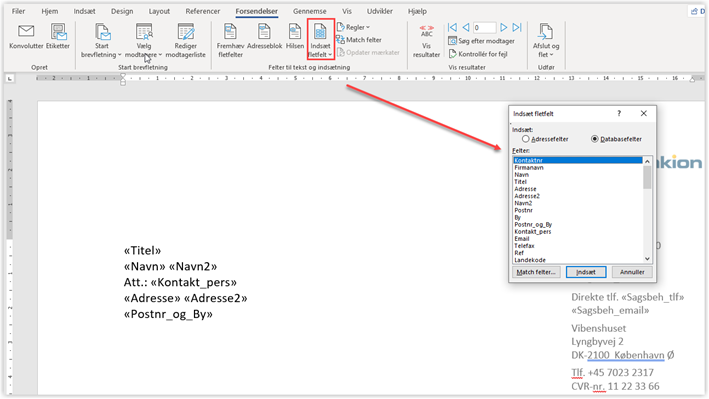
Task: Switch to the Referencer tab
Action: (203, 11)
